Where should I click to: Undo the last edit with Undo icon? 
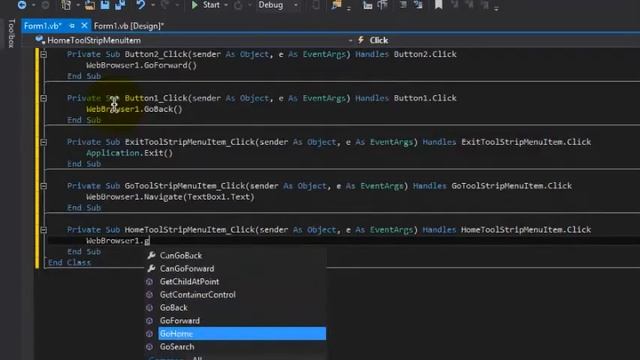[x=141, y=5]
